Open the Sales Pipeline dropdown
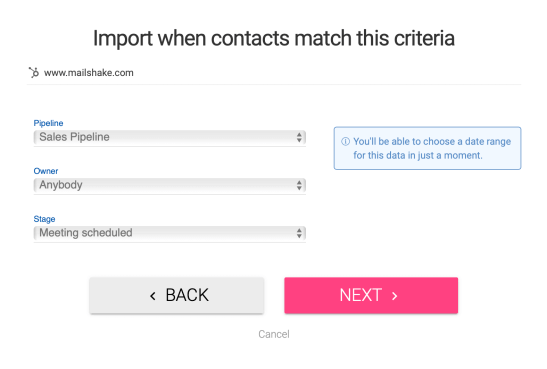547x369 pixels. point(170,137)
